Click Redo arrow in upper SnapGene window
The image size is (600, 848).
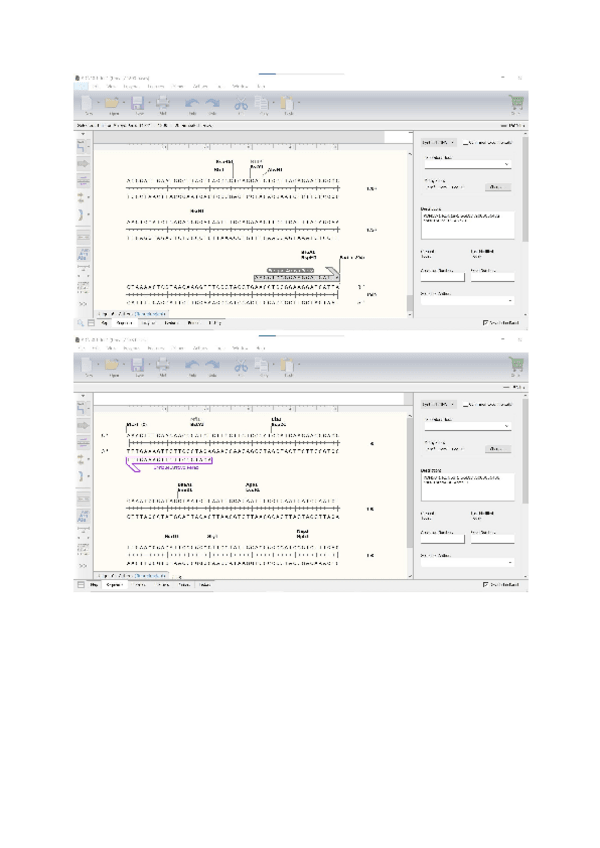[x=213, y=103]
